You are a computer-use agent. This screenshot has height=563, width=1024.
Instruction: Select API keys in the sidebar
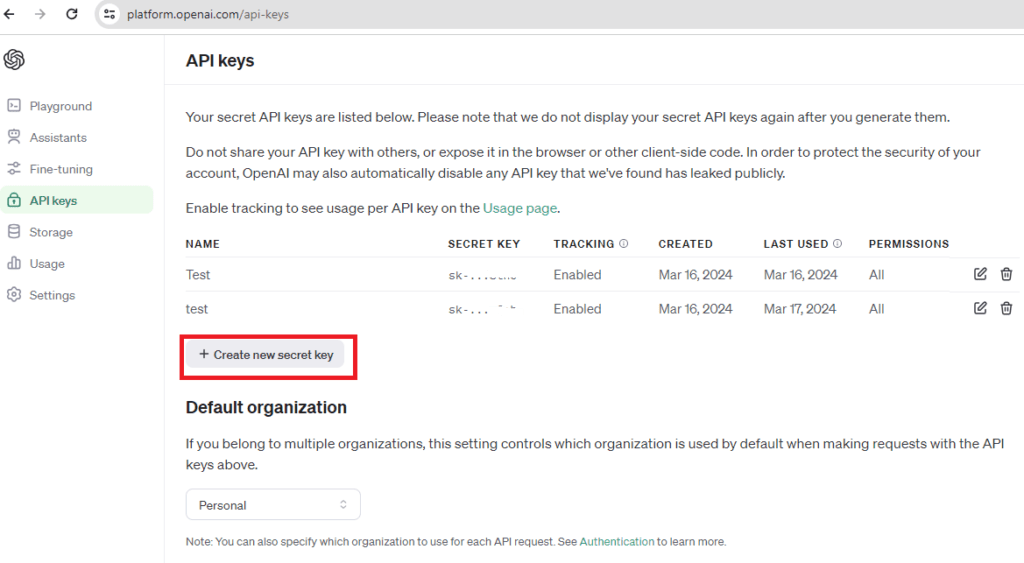tap(77, 200)
